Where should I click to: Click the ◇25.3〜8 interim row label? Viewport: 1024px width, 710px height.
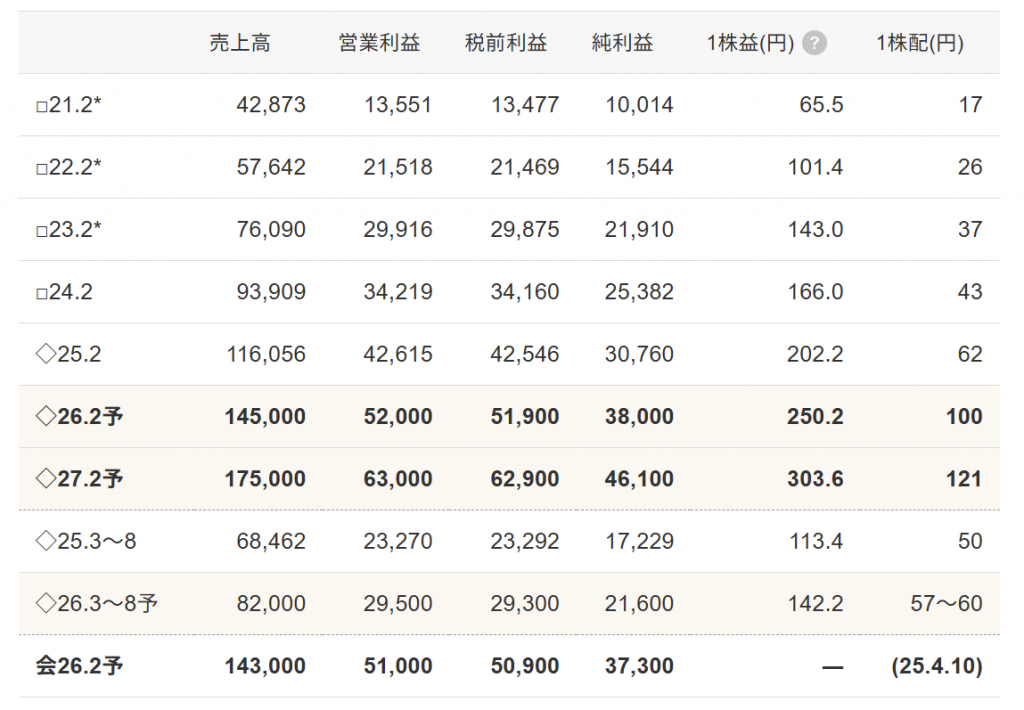point(86,541)
